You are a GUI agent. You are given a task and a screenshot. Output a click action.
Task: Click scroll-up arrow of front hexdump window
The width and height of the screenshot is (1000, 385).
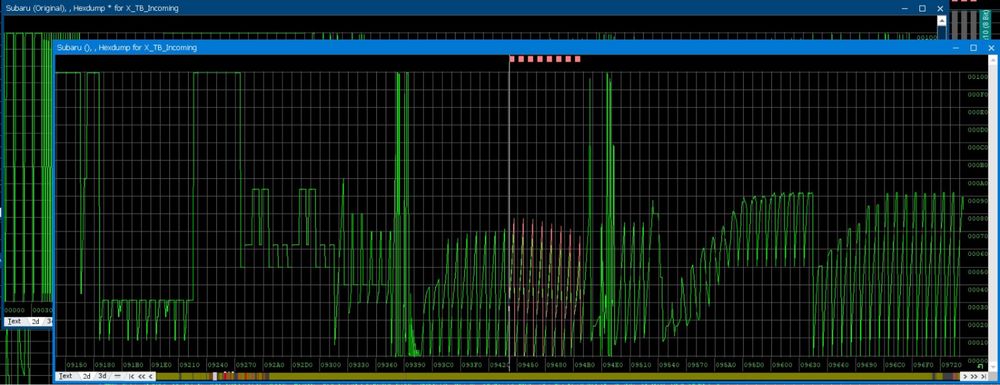pyautogui.click(x=993, y=60)
